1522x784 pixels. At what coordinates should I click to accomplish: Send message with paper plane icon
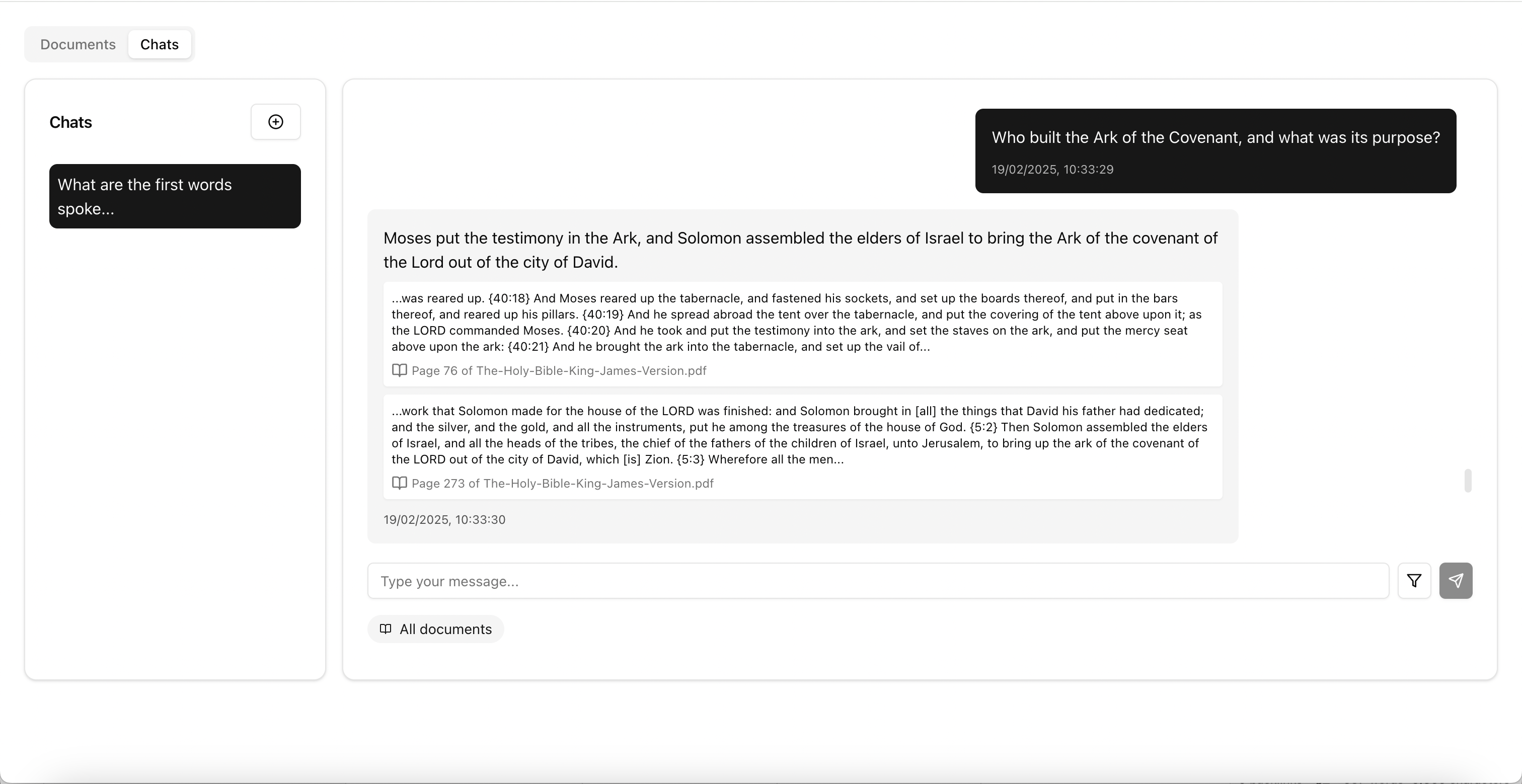coord(1455,581)
